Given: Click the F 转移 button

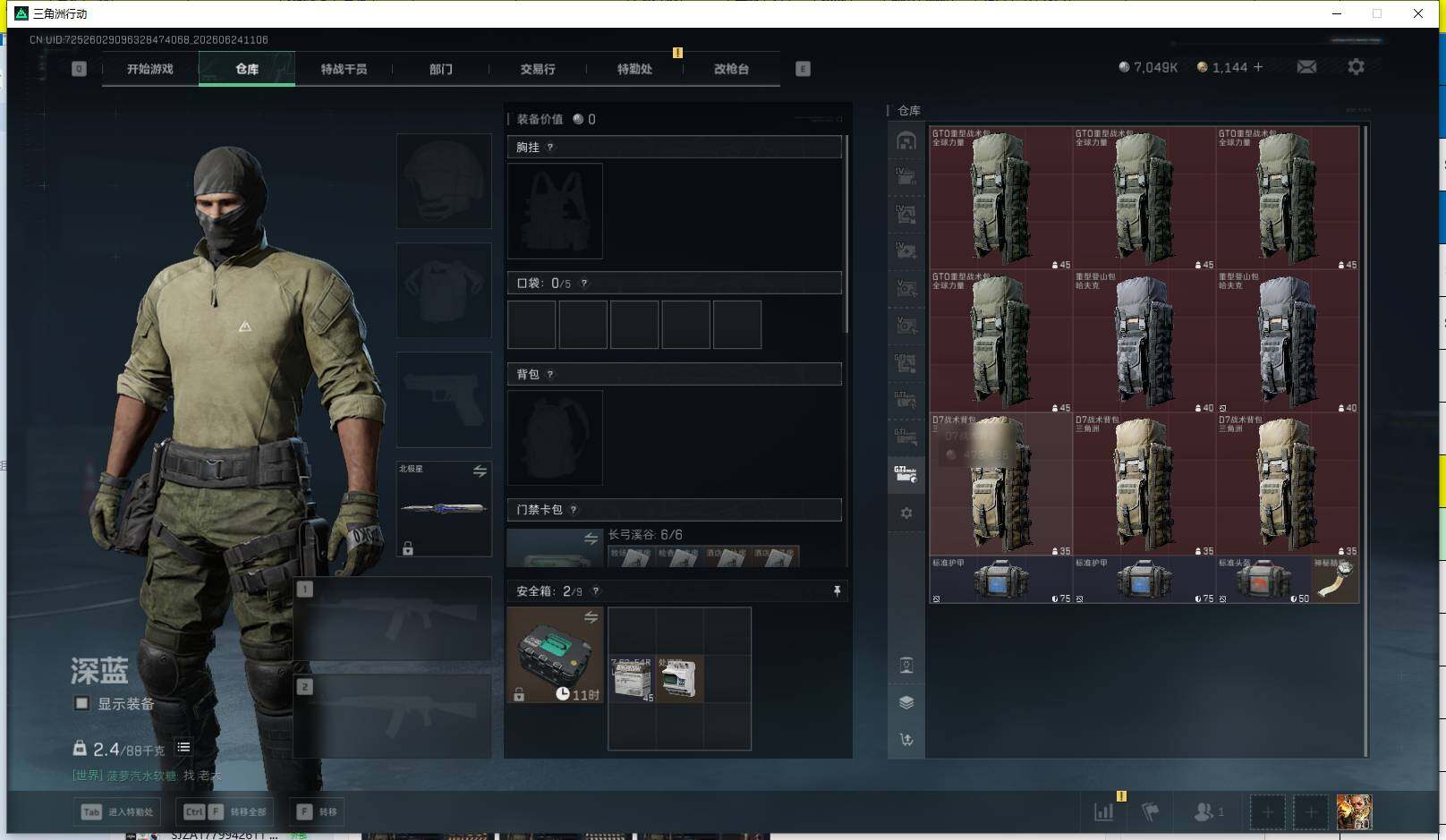Looking at the screenshot, I should [x=317, y=811].
